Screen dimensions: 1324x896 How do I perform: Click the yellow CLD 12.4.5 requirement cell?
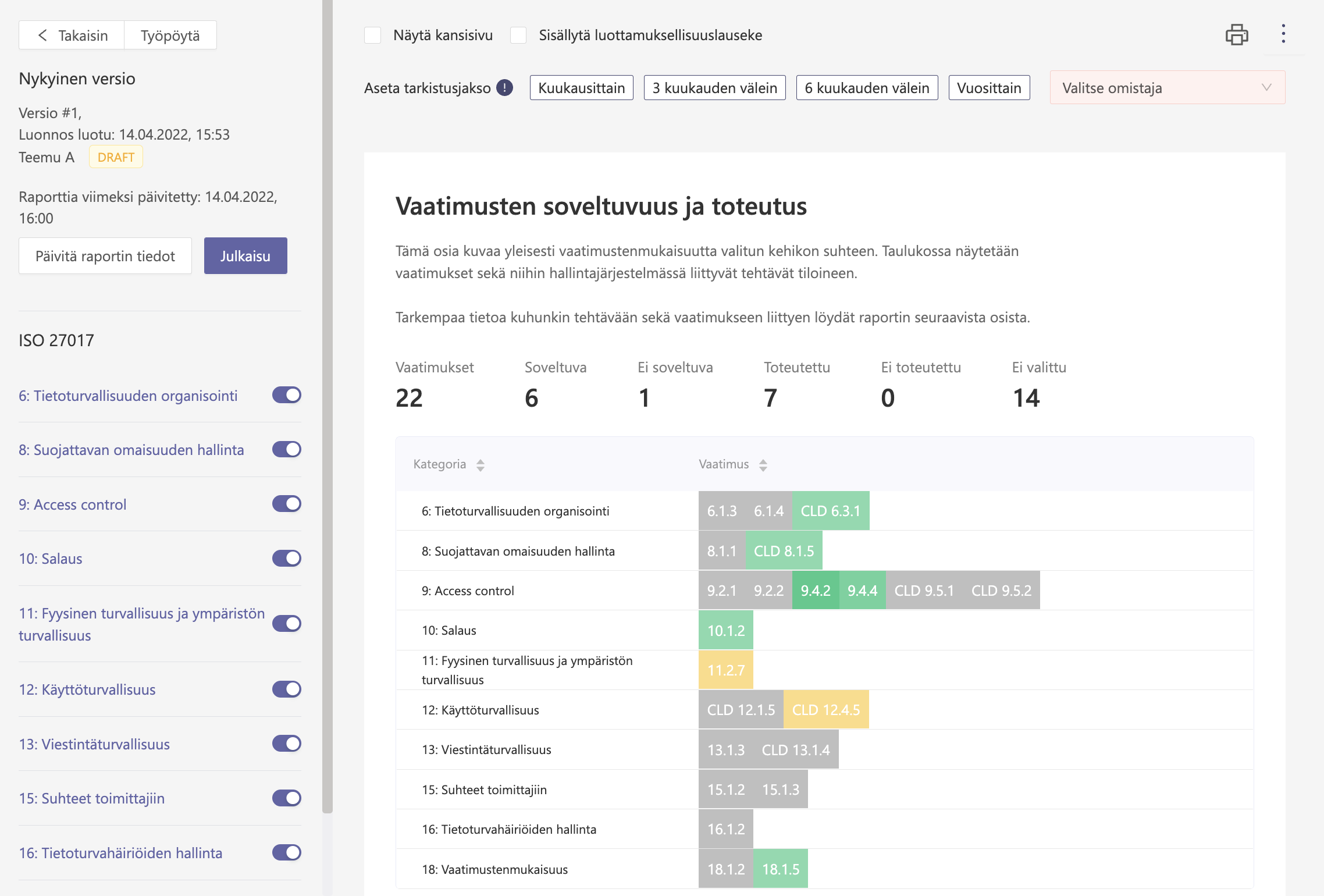point(825,710)
